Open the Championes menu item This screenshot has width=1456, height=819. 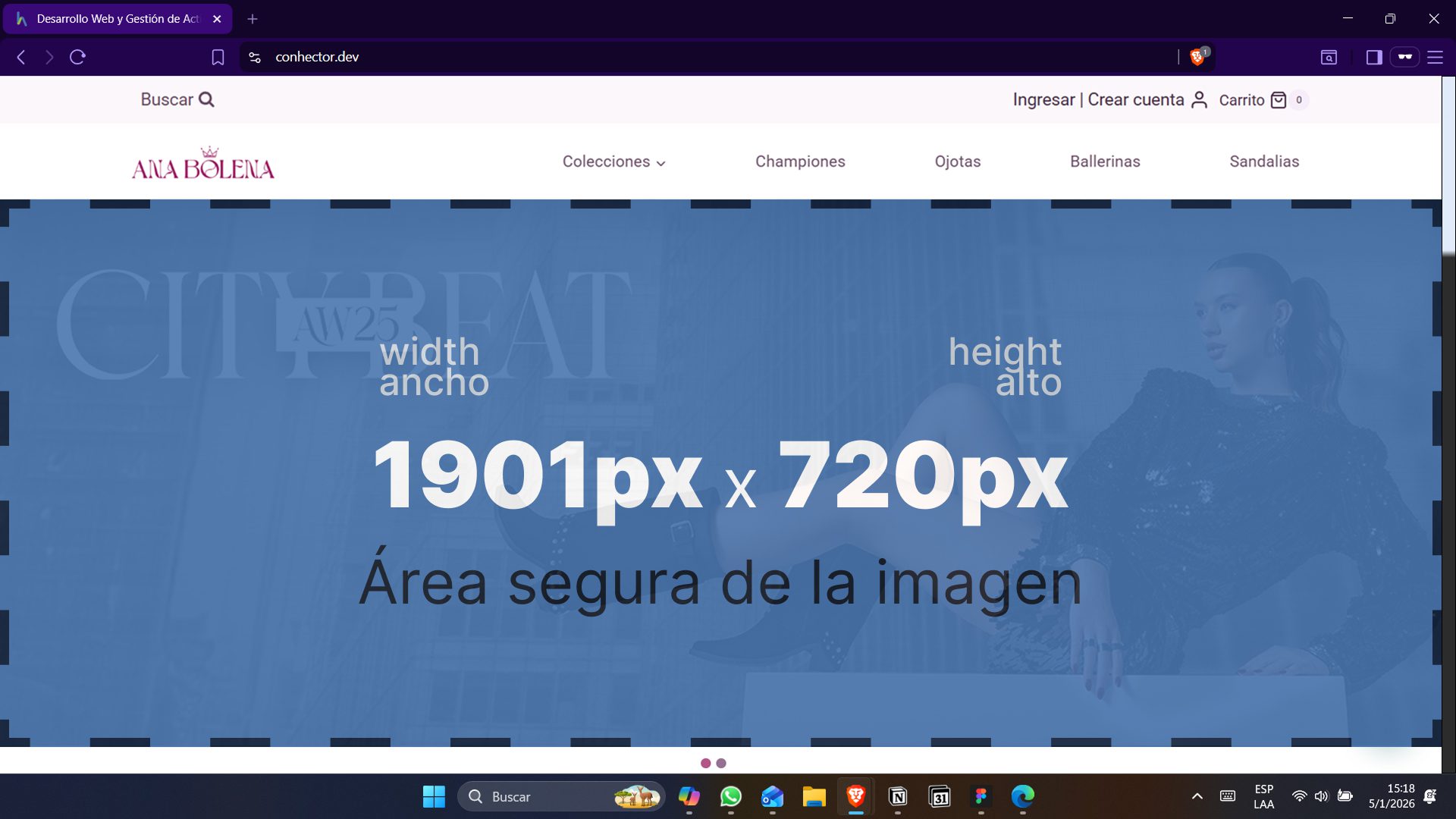click(x=799, y=162)
